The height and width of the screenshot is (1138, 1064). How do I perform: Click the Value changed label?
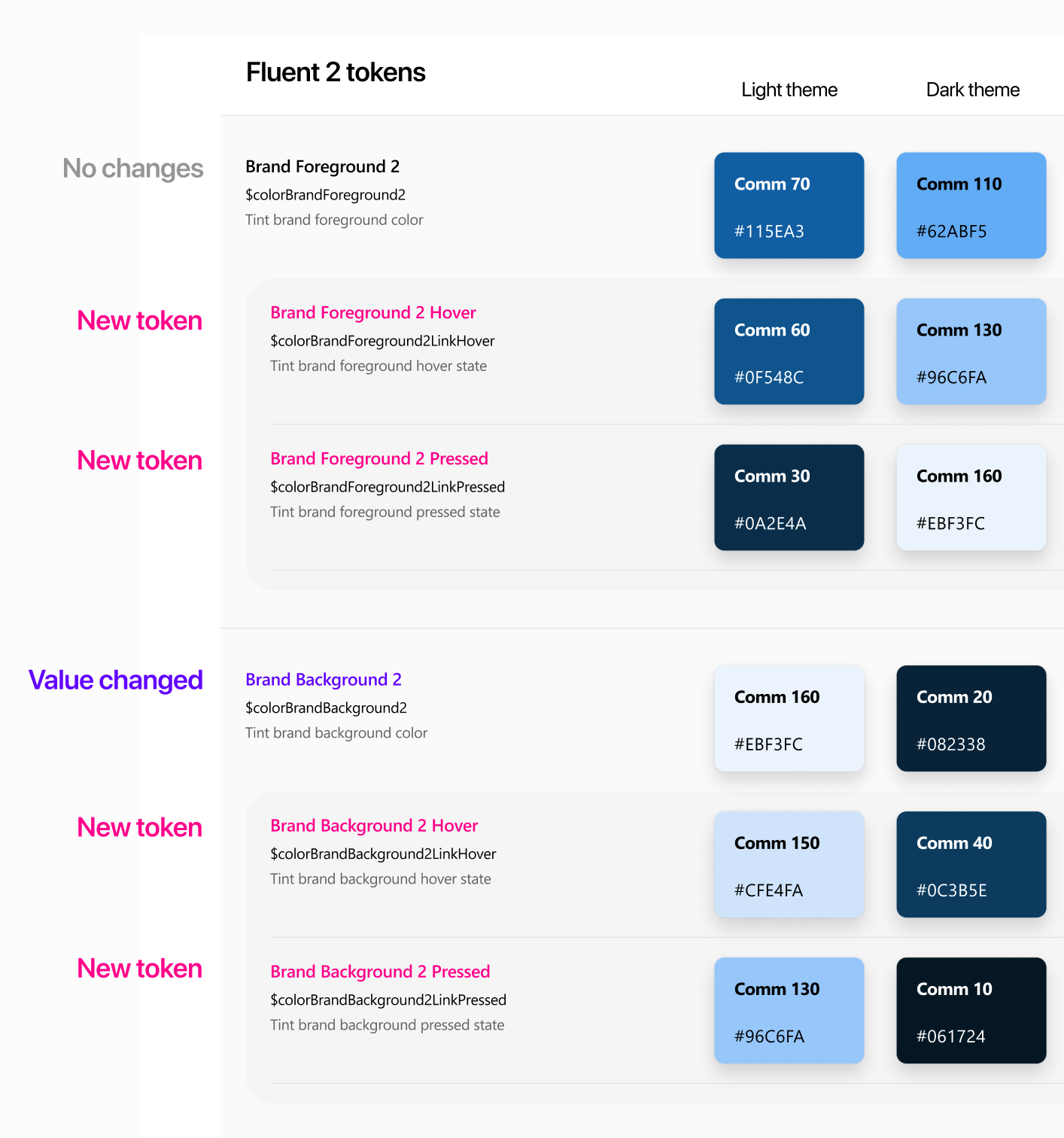tap(116, 680)
